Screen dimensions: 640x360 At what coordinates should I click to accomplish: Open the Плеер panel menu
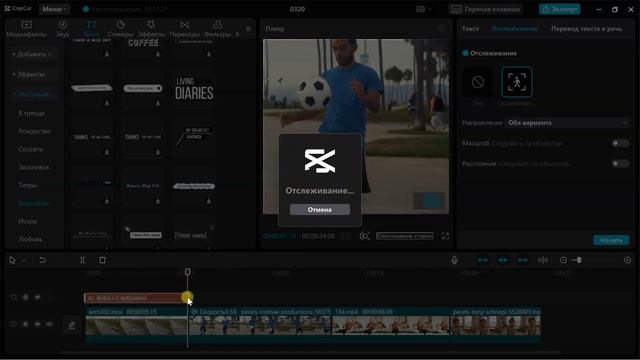[x=441, y=28]
